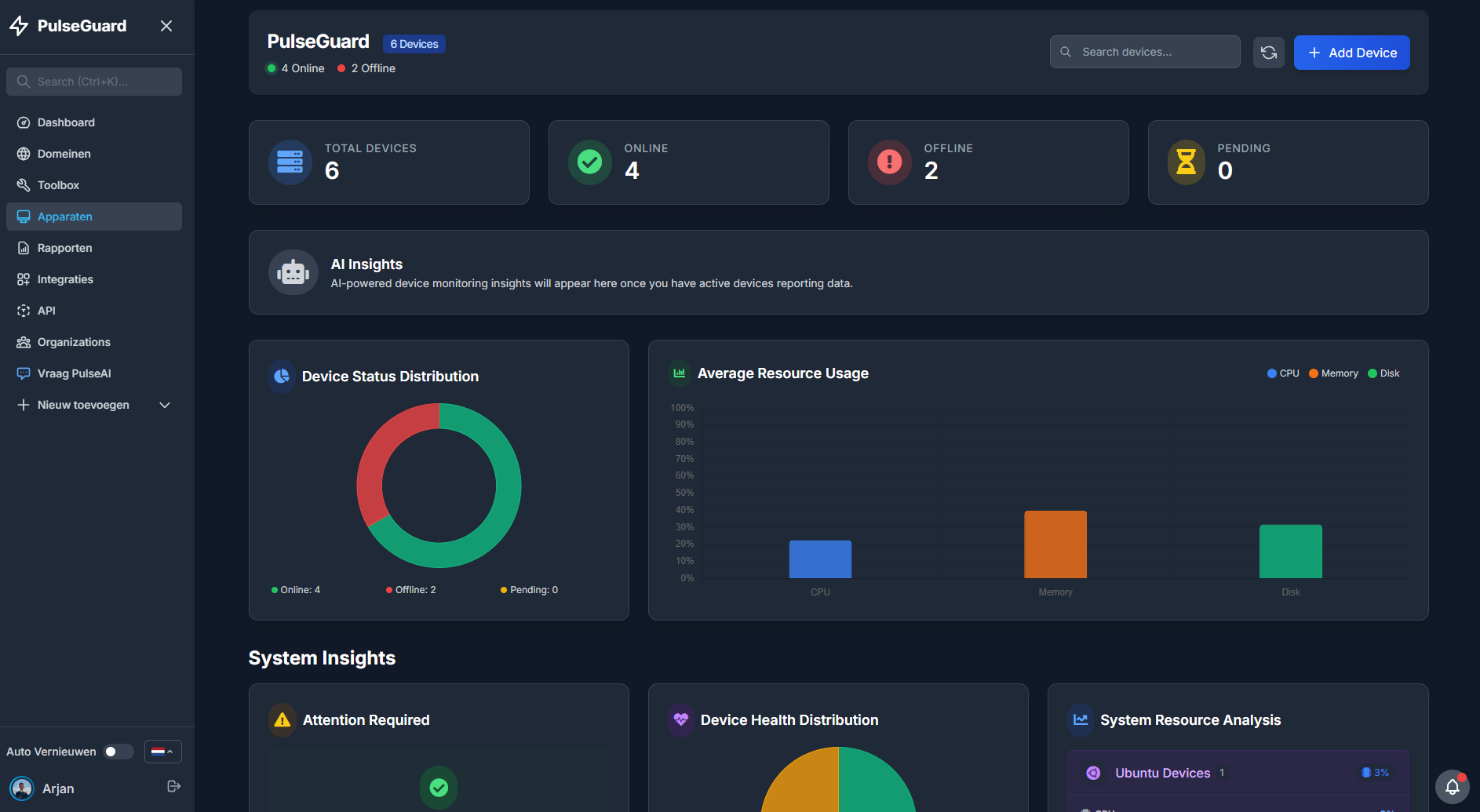1480x812 pixels.
Task: Select the API icon in sidebar
Action: tap(23, 311)
